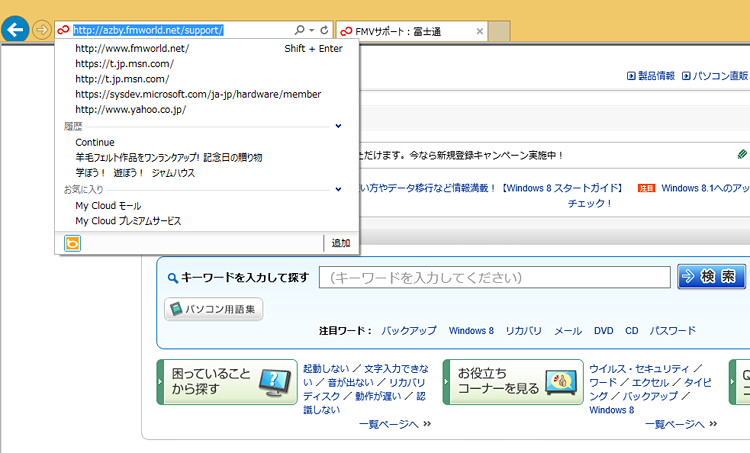The height and width of the screenshot is (453, 750).
Task: Open the パソコン用語集 button
Action: point(213,309)
